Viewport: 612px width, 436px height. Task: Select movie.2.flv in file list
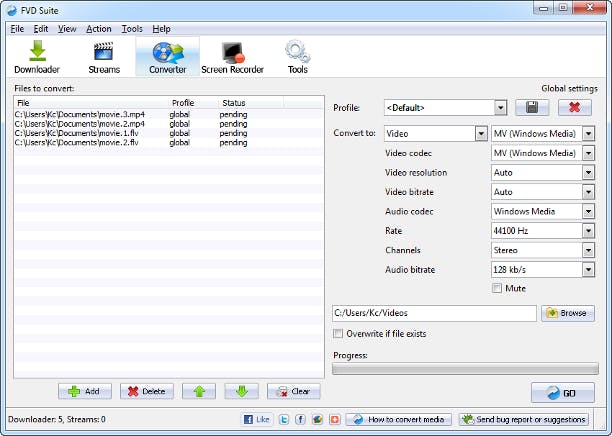[169, 142]
